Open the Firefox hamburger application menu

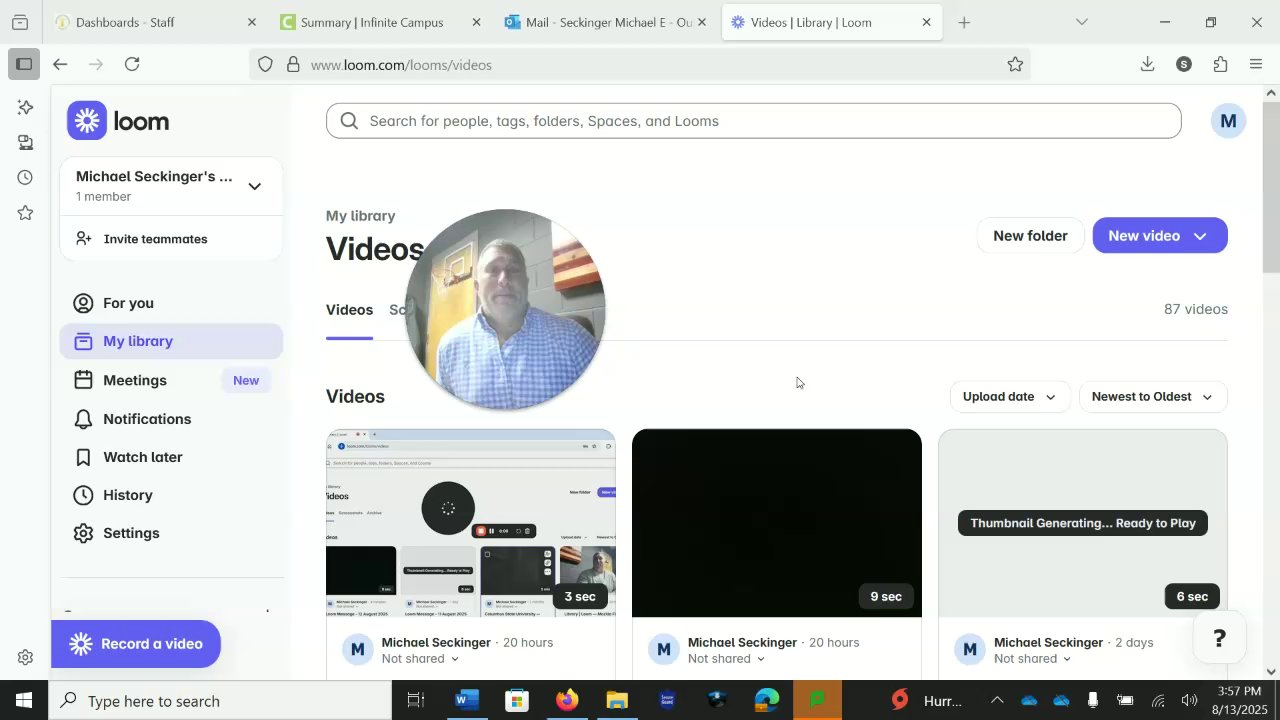coord(1256,64)
